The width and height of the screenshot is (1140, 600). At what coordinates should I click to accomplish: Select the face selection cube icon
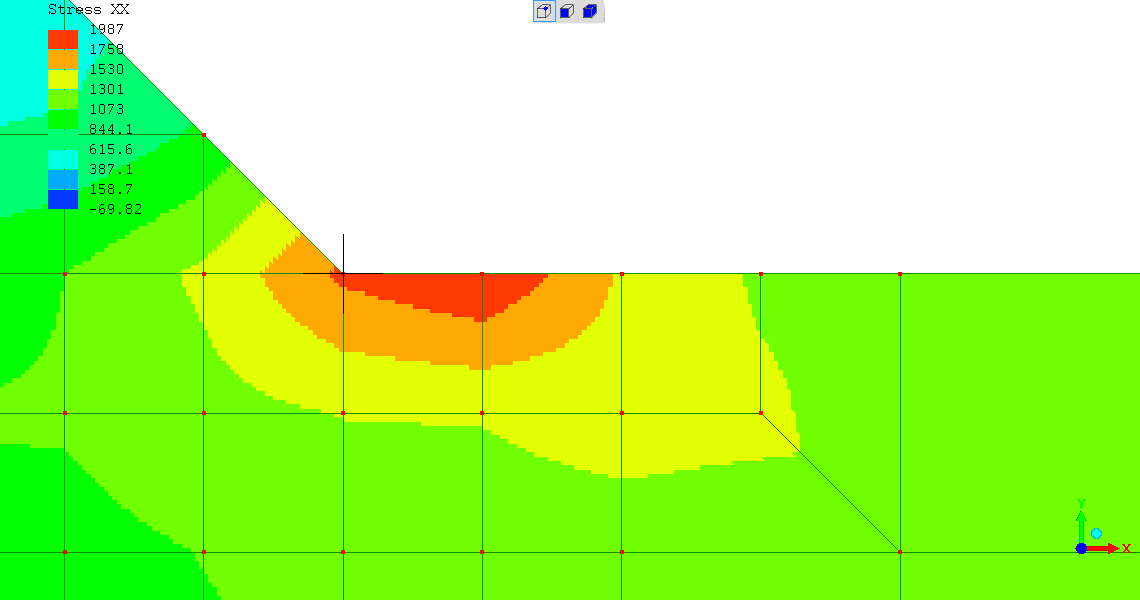click(x=567, y=12)
